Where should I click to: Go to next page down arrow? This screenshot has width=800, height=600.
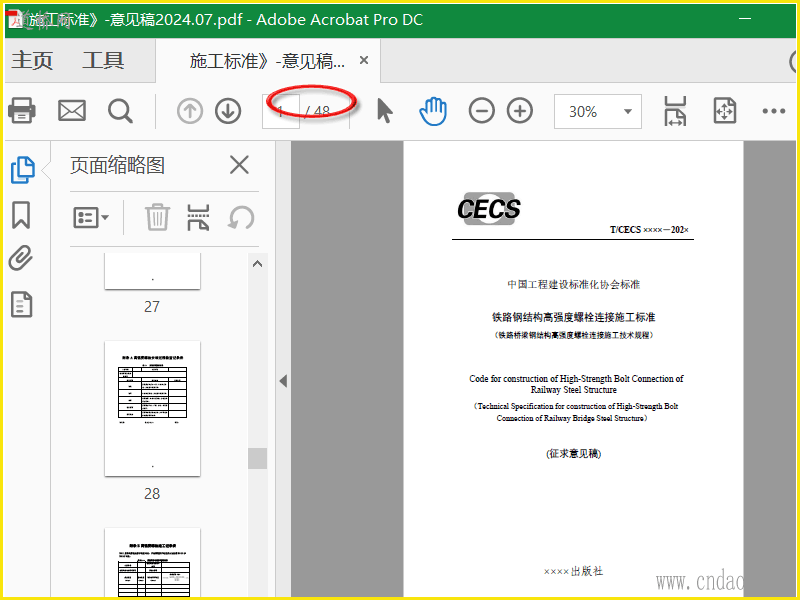(228, 111)
